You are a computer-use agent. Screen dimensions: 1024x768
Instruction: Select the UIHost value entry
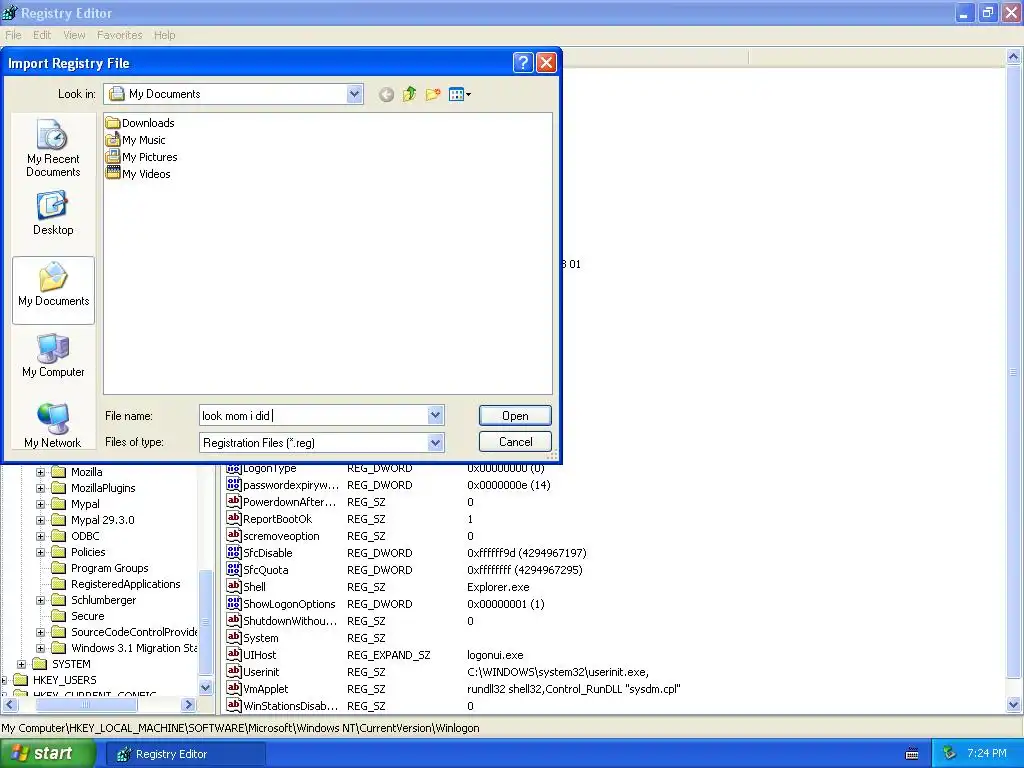point(251,654)
